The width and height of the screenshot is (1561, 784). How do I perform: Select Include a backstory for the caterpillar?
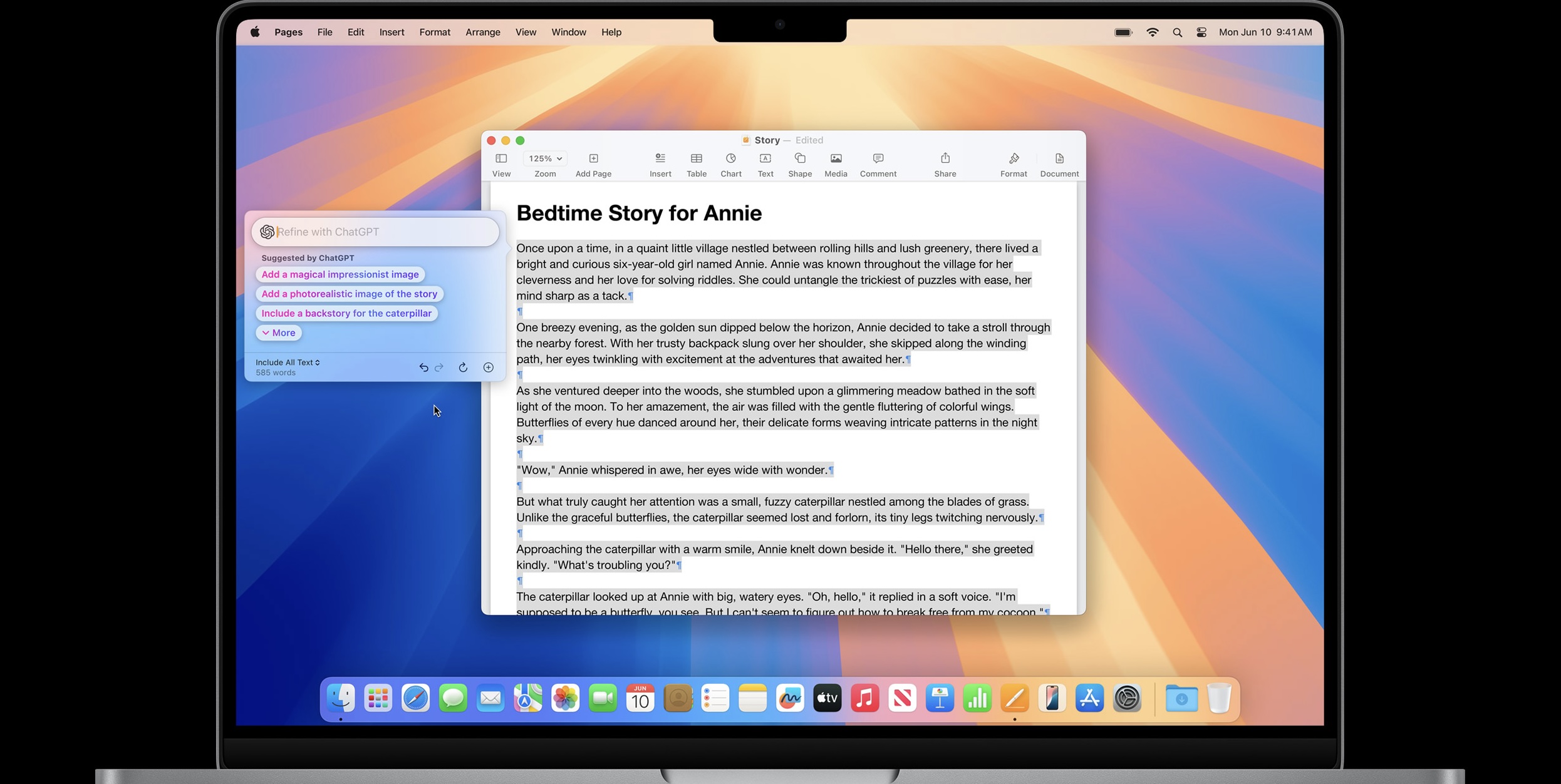tap(346, 314)
